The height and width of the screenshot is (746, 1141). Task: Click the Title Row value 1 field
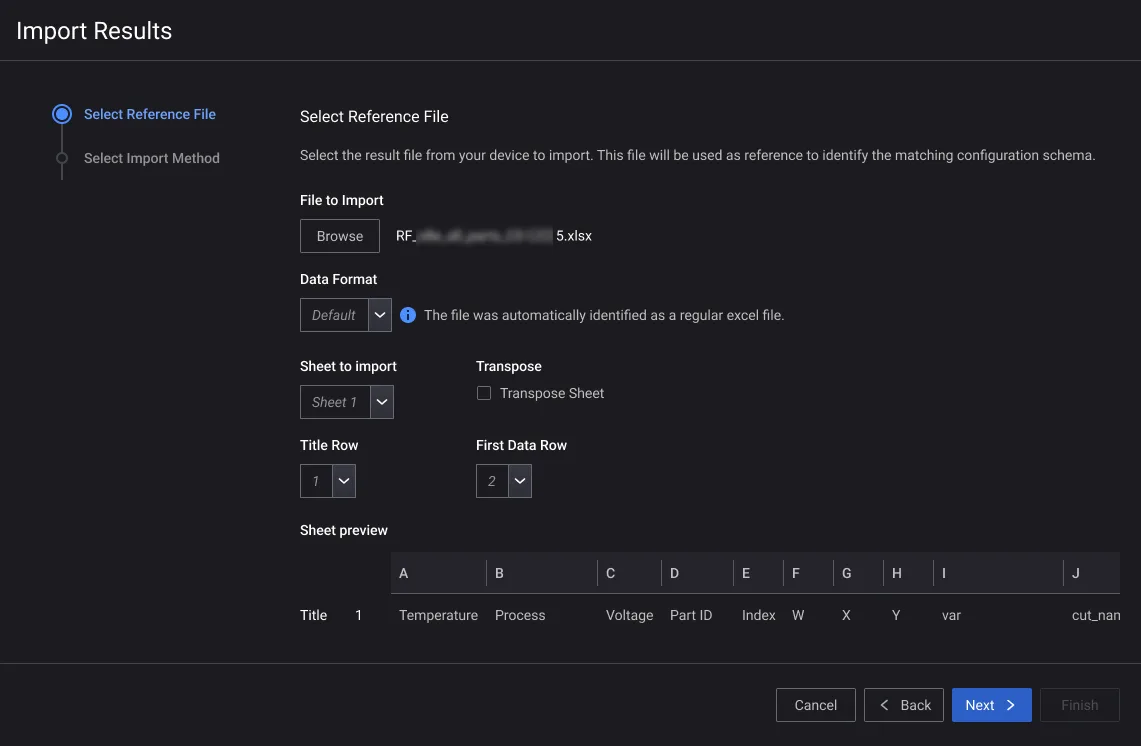click(317, 481)
